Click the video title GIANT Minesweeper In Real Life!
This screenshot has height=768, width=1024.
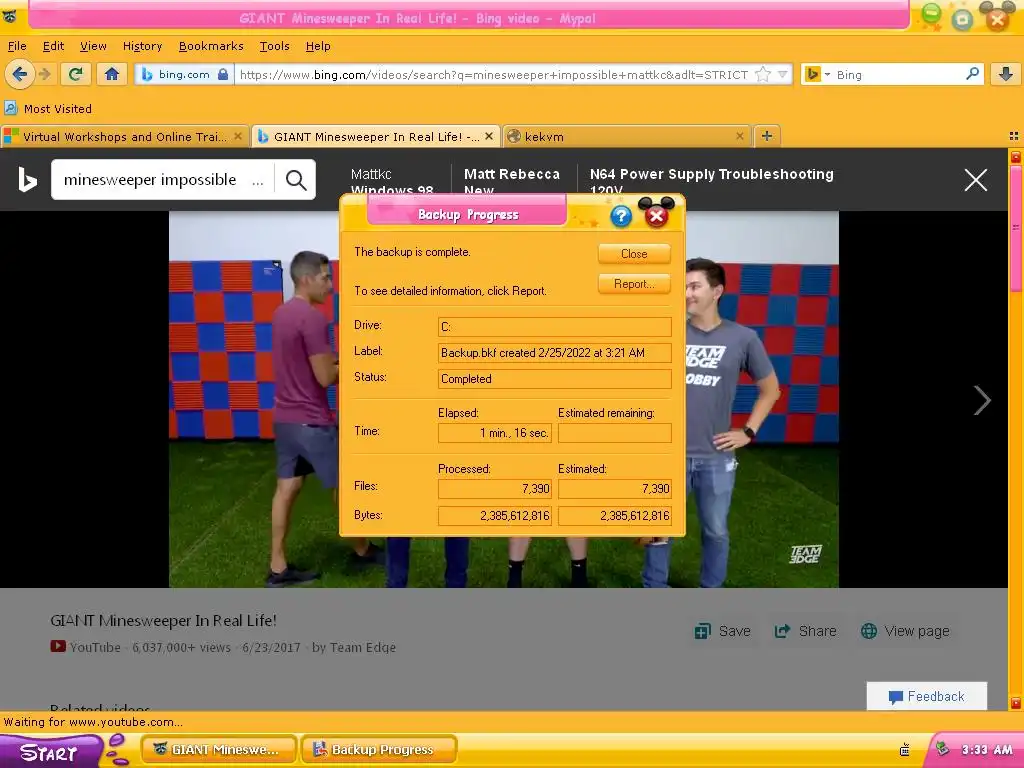[163, 620]
